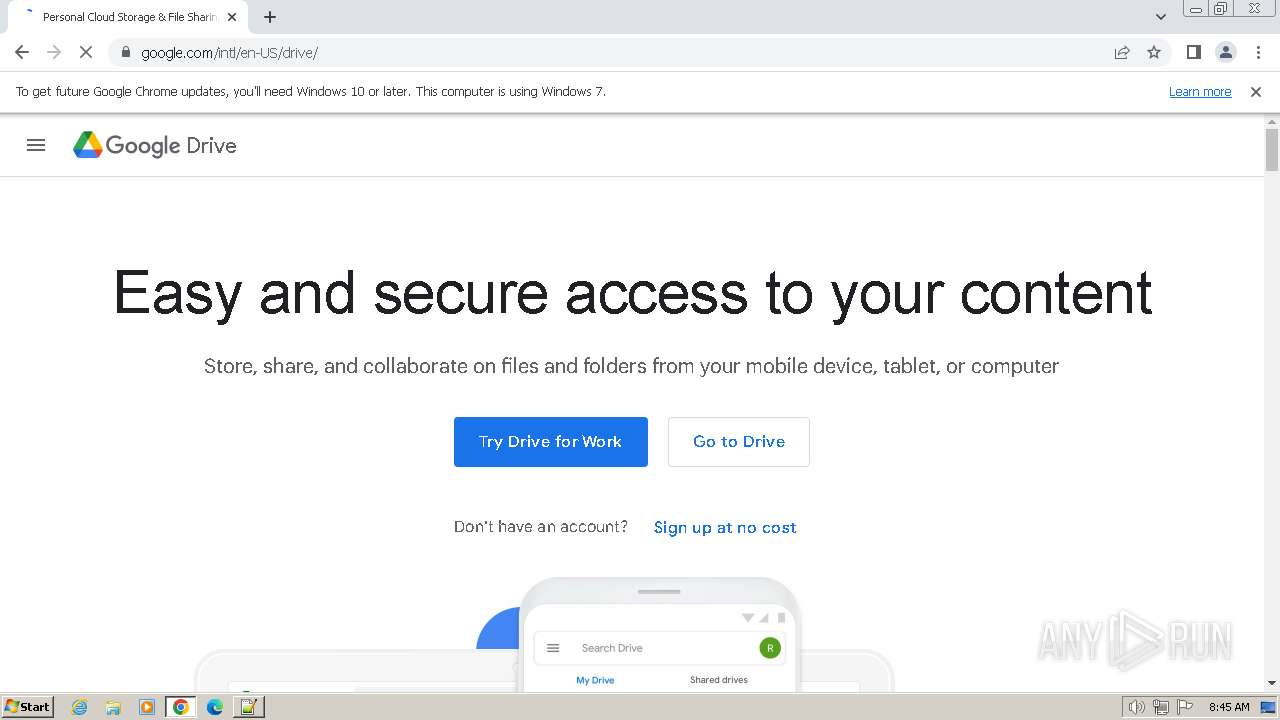
Task: Open the Chrome profile avatar
Action: point(1226,52)
